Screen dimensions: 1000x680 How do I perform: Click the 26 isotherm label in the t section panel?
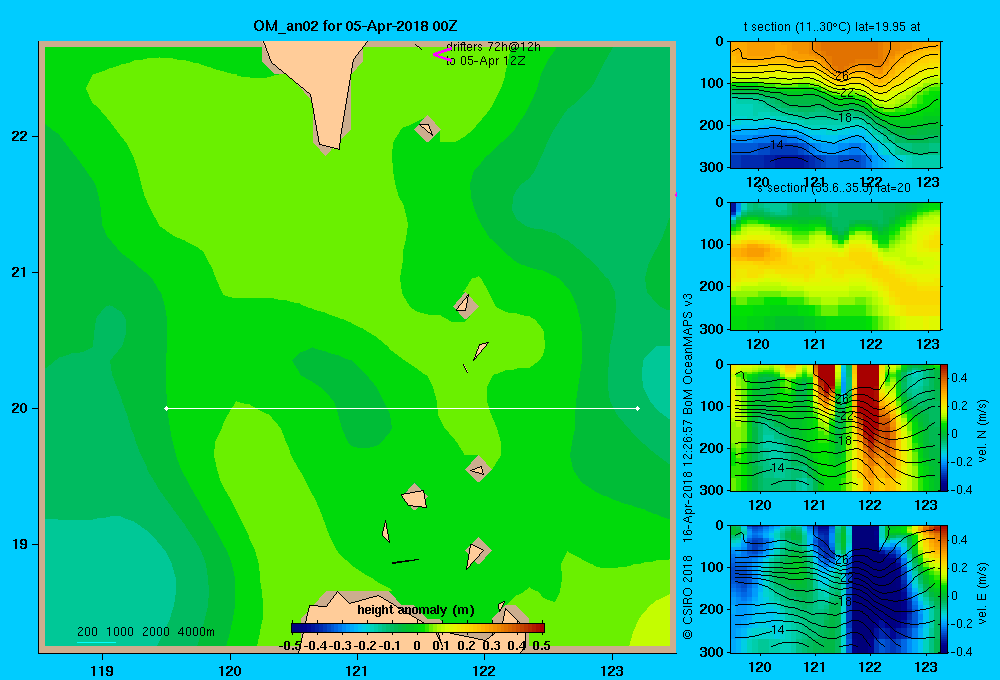click(842, 76)
